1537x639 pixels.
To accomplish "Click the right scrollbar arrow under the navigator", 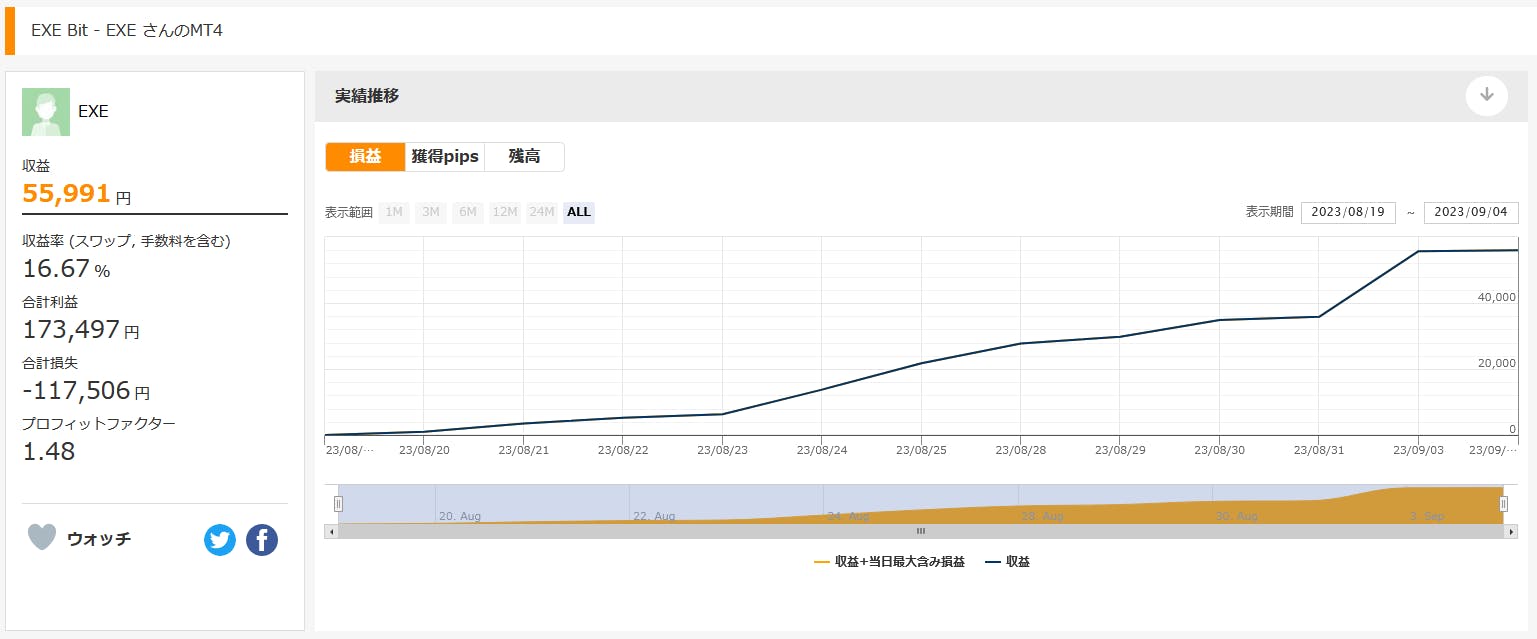I will click(1511, 531).
